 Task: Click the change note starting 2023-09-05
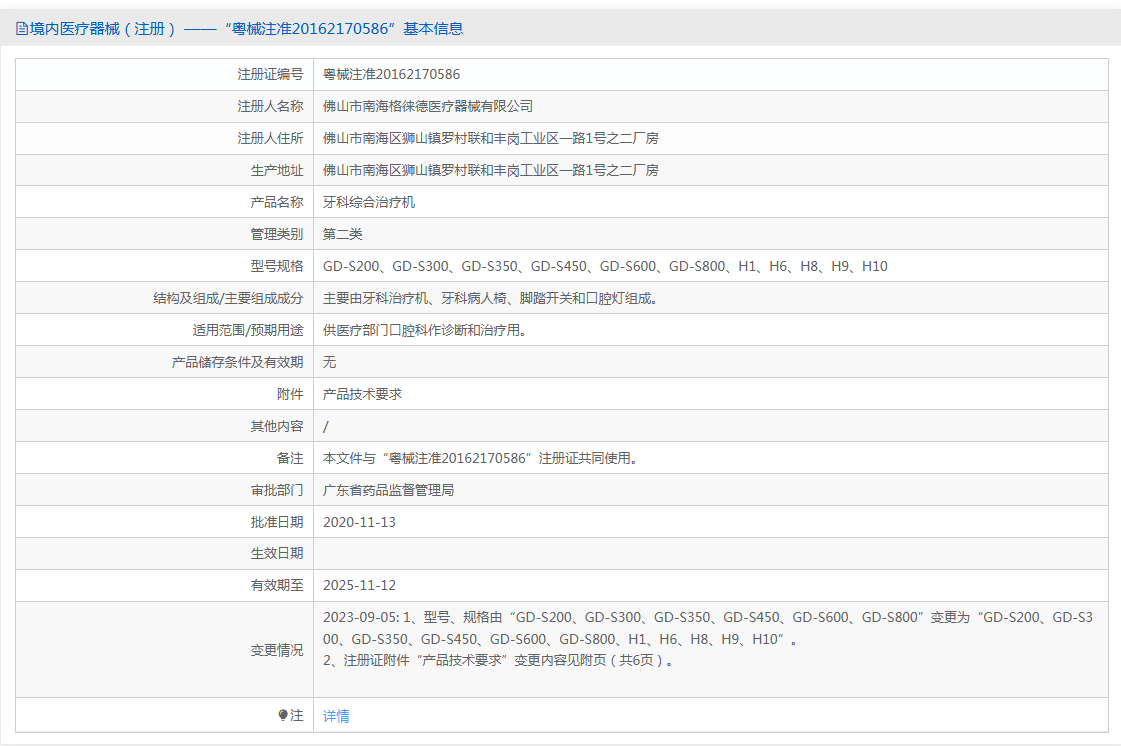(x=708, y=628)
